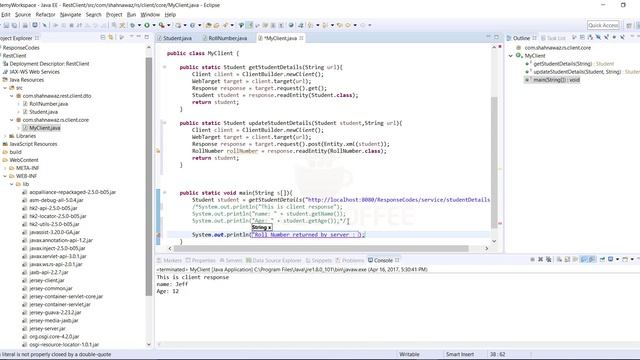Click the Run Last Tool icon
Screen dimensions: 640x360
[162, 25]
